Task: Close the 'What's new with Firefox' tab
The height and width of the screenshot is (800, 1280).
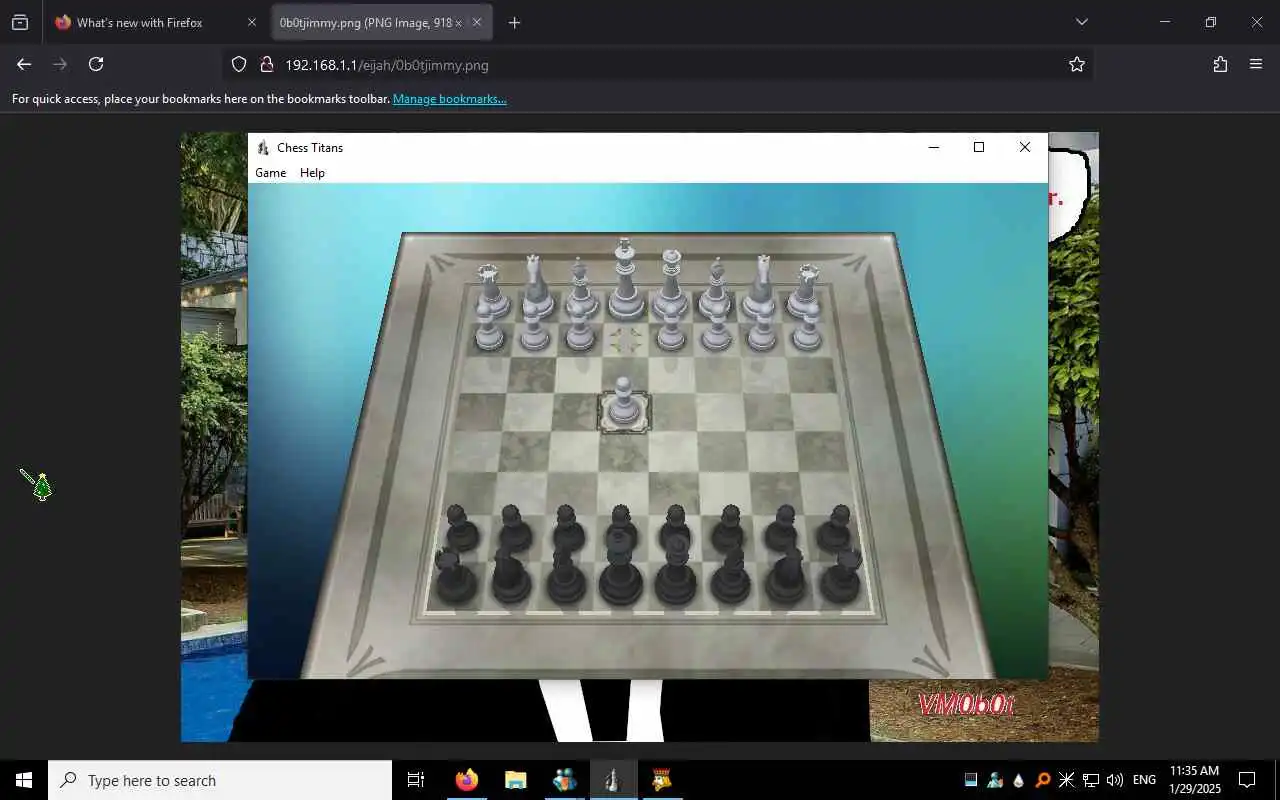Action: (252, 22)
